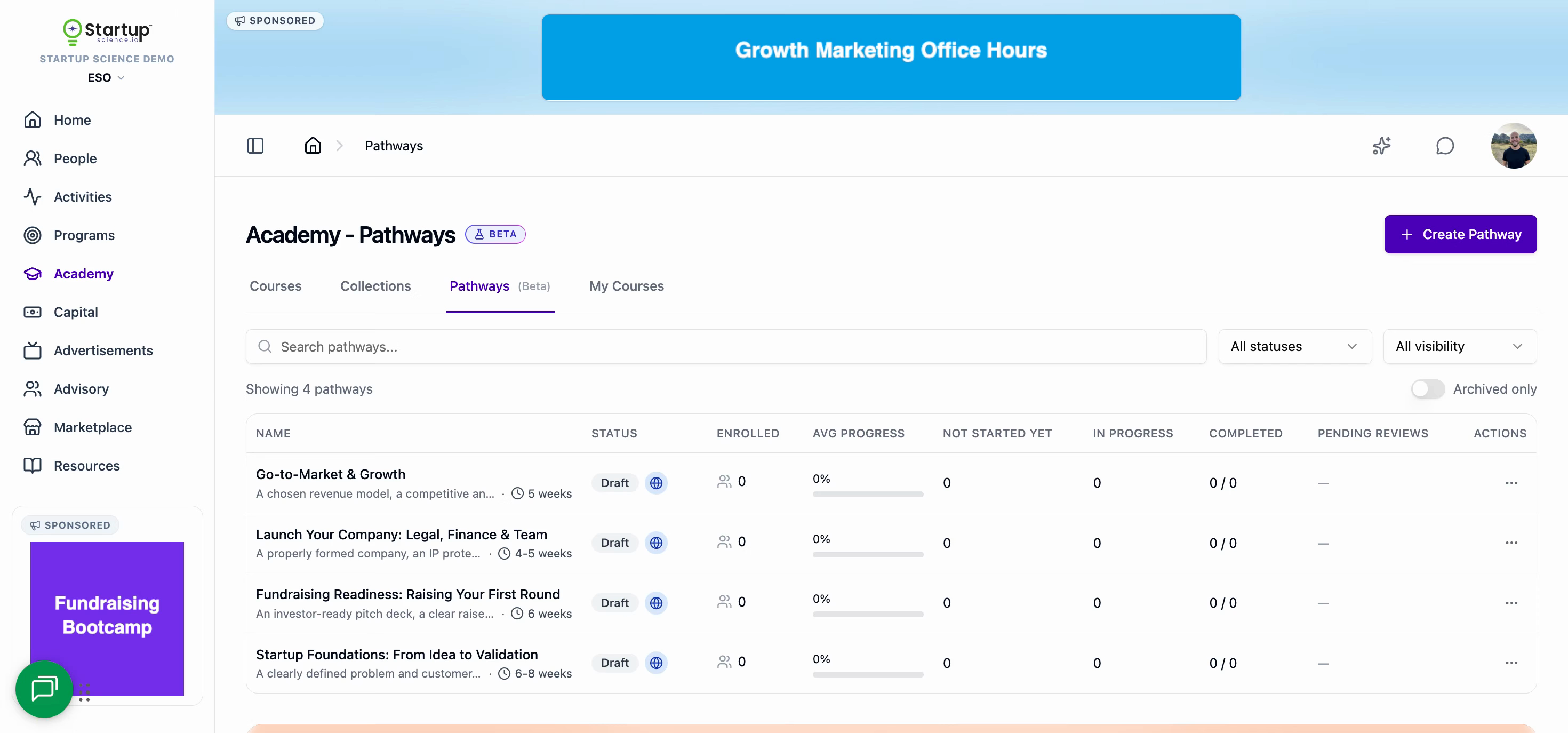Open the green live chat widget
The height and width of the screenshot is (733, 1568).
44,689
